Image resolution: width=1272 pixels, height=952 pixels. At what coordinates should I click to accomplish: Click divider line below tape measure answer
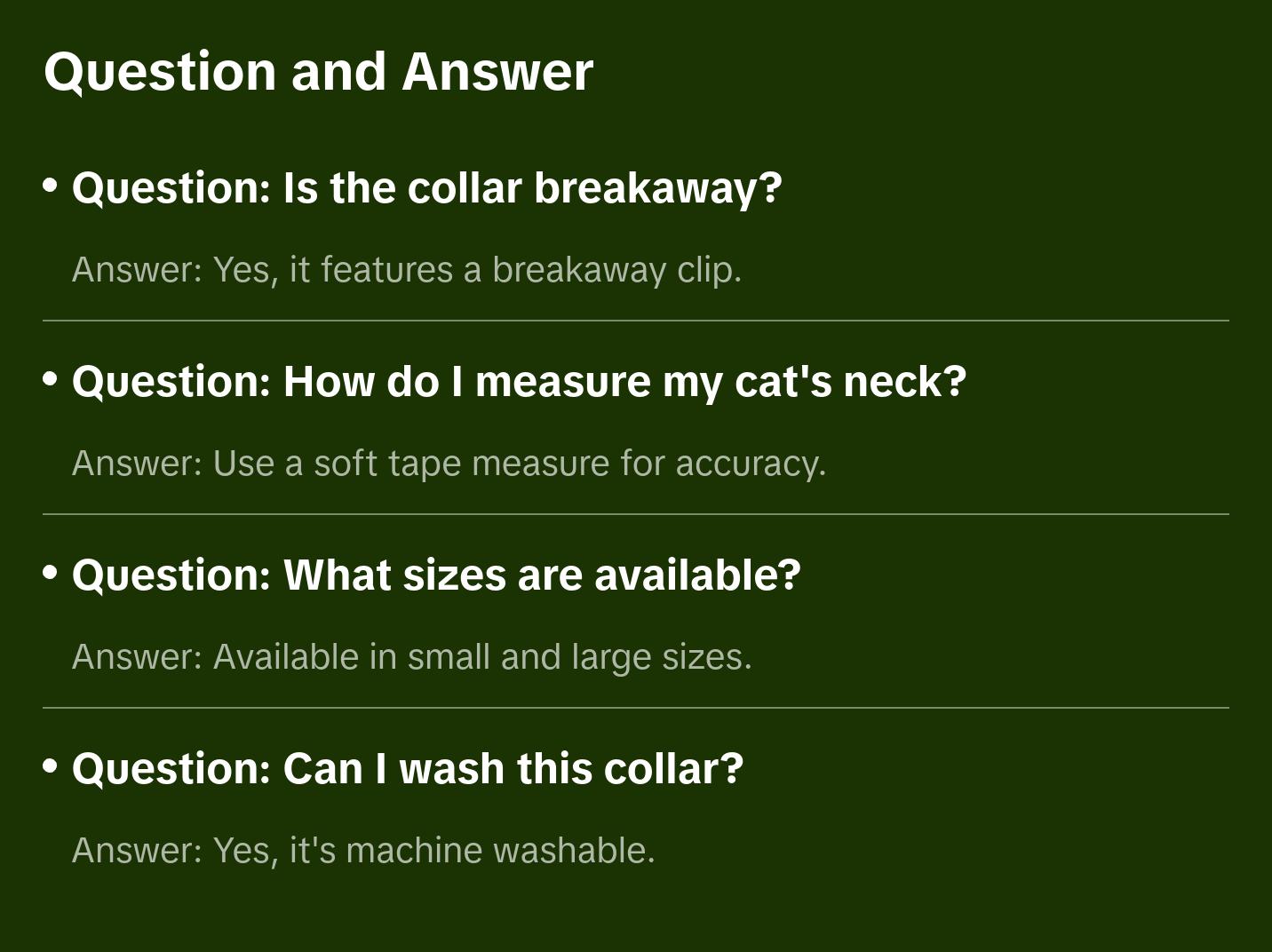636,514
